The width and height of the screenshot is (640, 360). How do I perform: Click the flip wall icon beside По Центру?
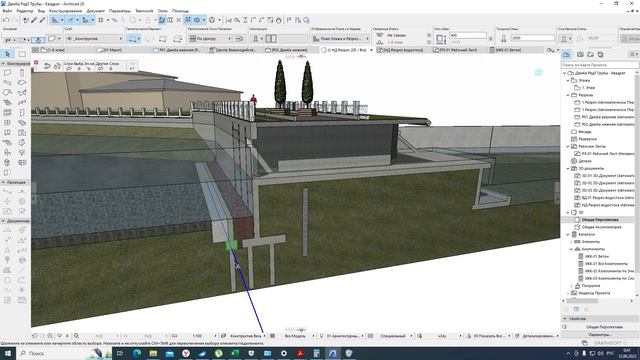(240, 38)
